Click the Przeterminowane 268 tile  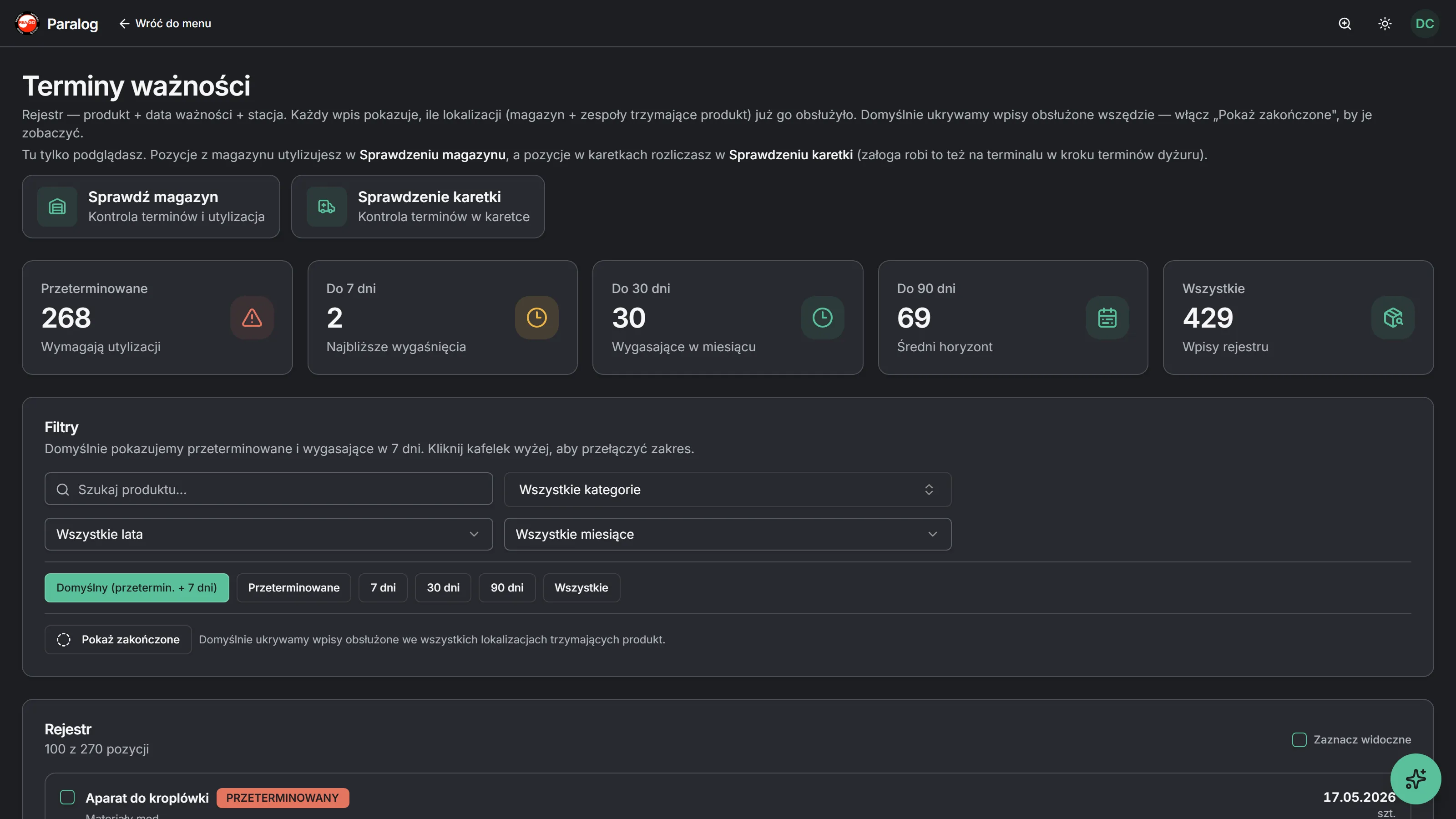[x=157, y=318]
